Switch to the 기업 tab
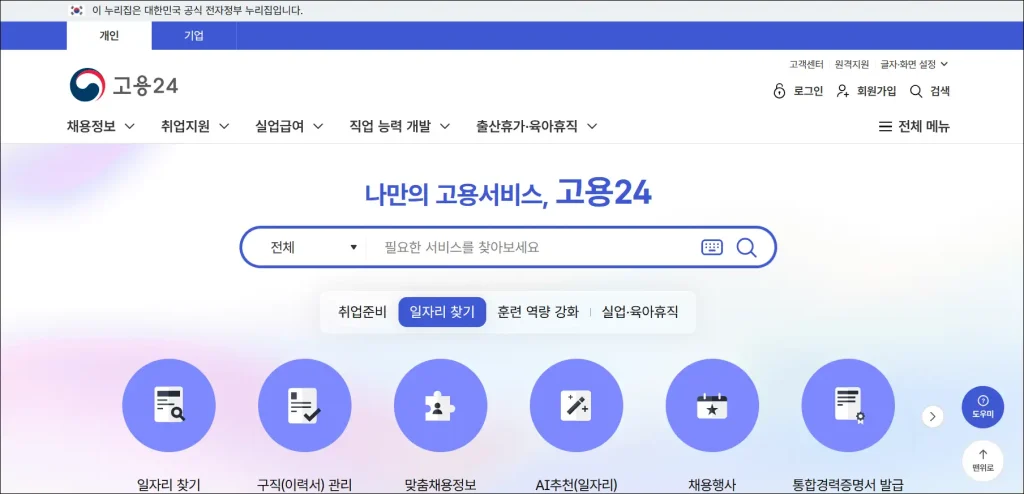This screenshot has width=1024, height=494. [x=194, y=36]
